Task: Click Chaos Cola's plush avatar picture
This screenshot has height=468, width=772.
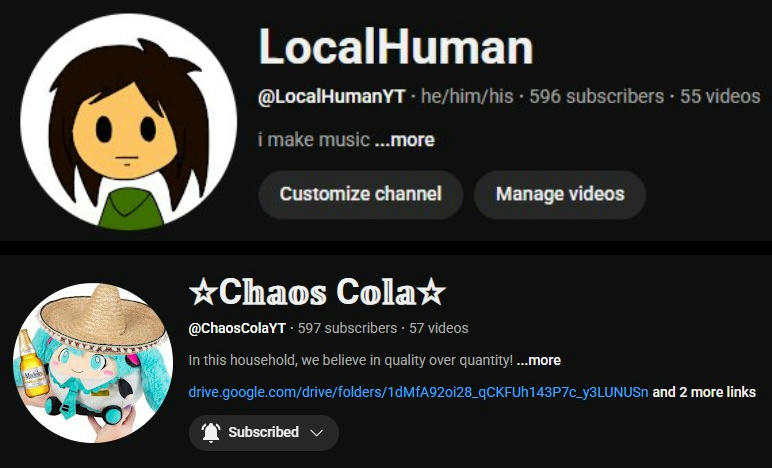Action: (93, 363)
